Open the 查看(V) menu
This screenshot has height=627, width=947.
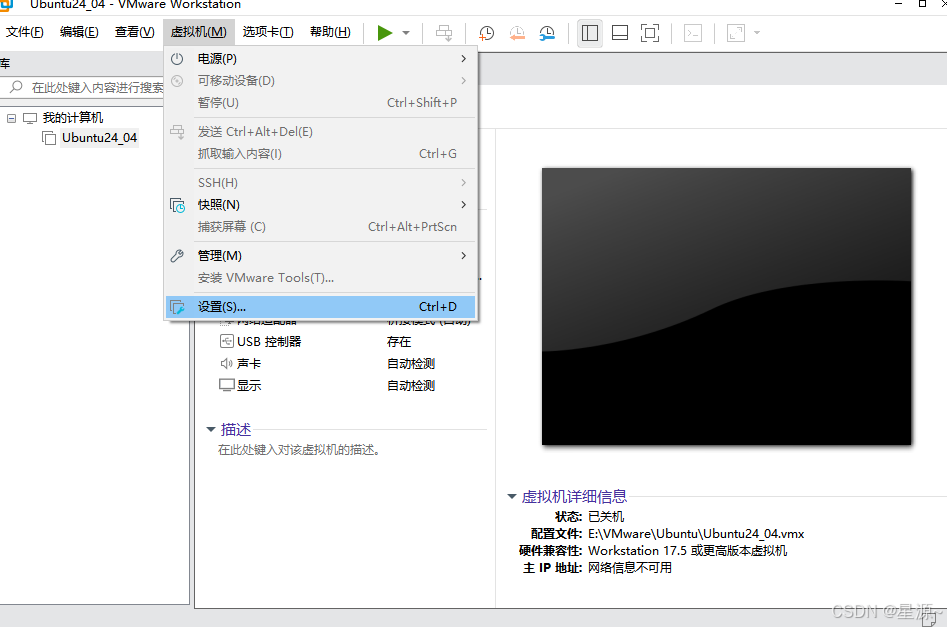(135, 32)
